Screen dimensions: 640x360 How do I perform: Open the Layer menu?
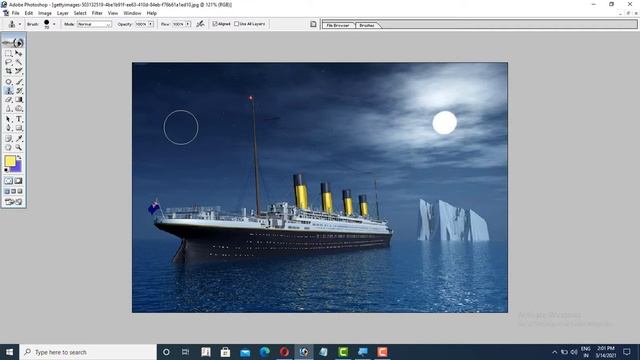pos(62,13)
